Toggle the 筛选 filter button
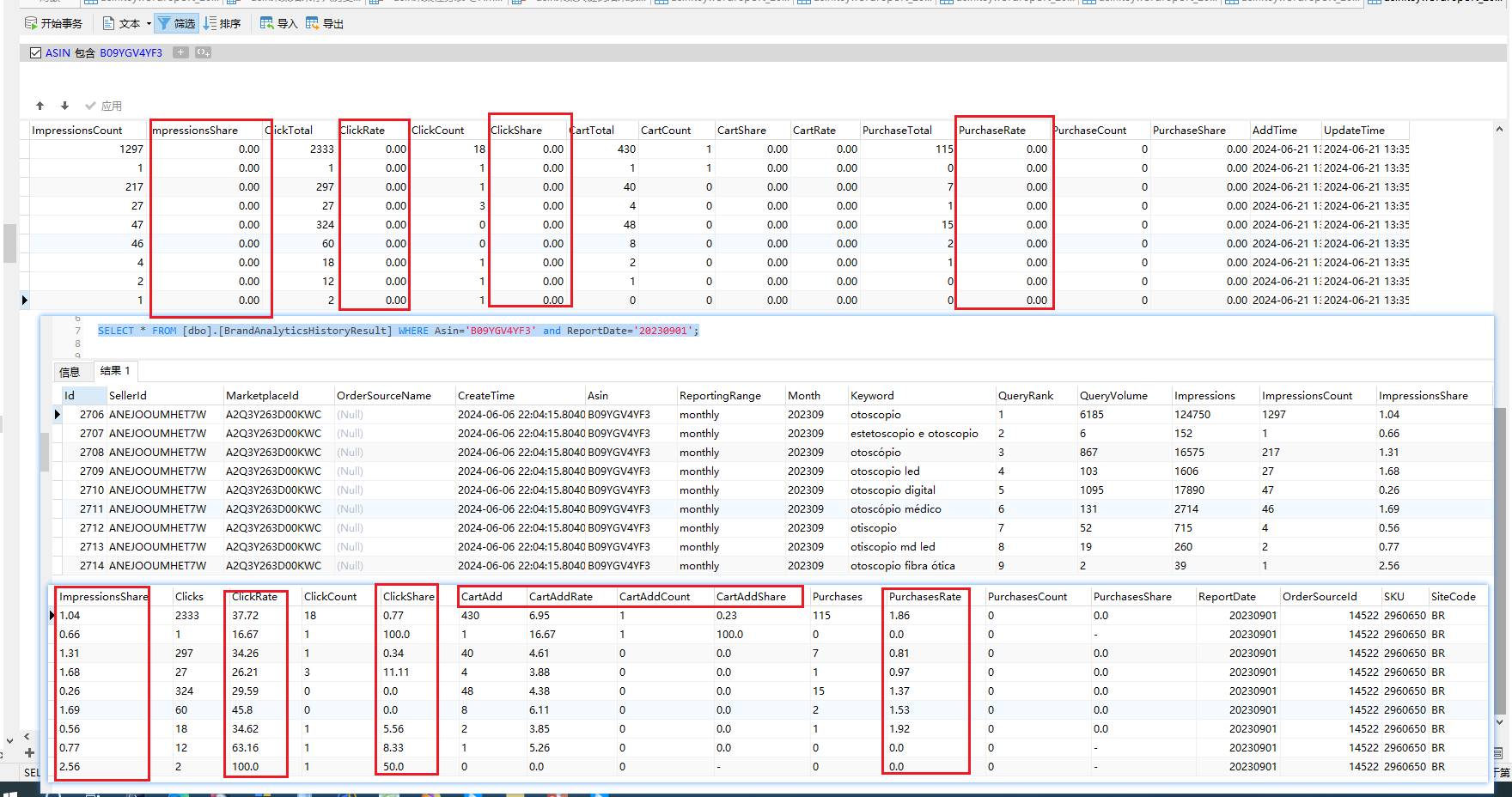This screenshot has width=1512, height=797. pyautogui.click(x=176, y=23)
